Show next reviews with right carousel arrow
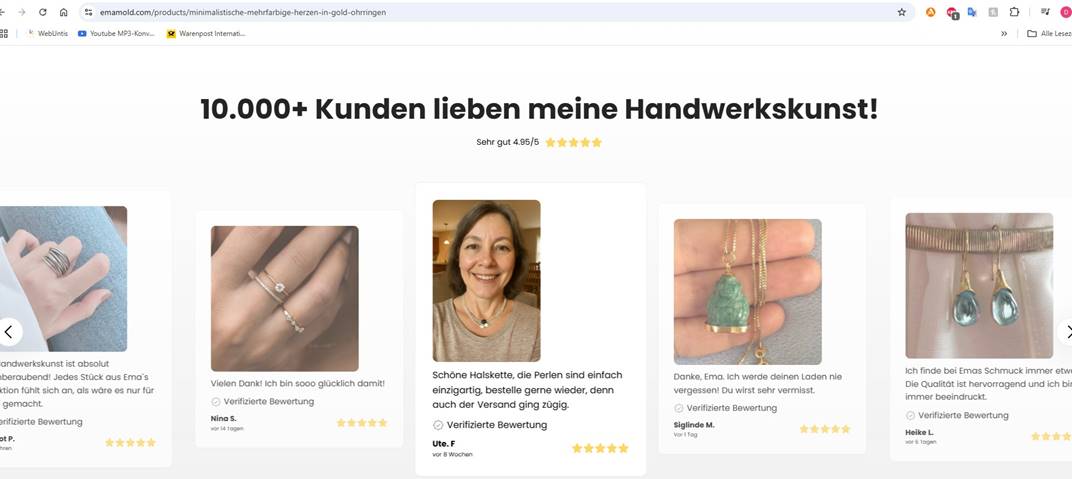Viewport: 1072px width, 479px height. 1065,332
